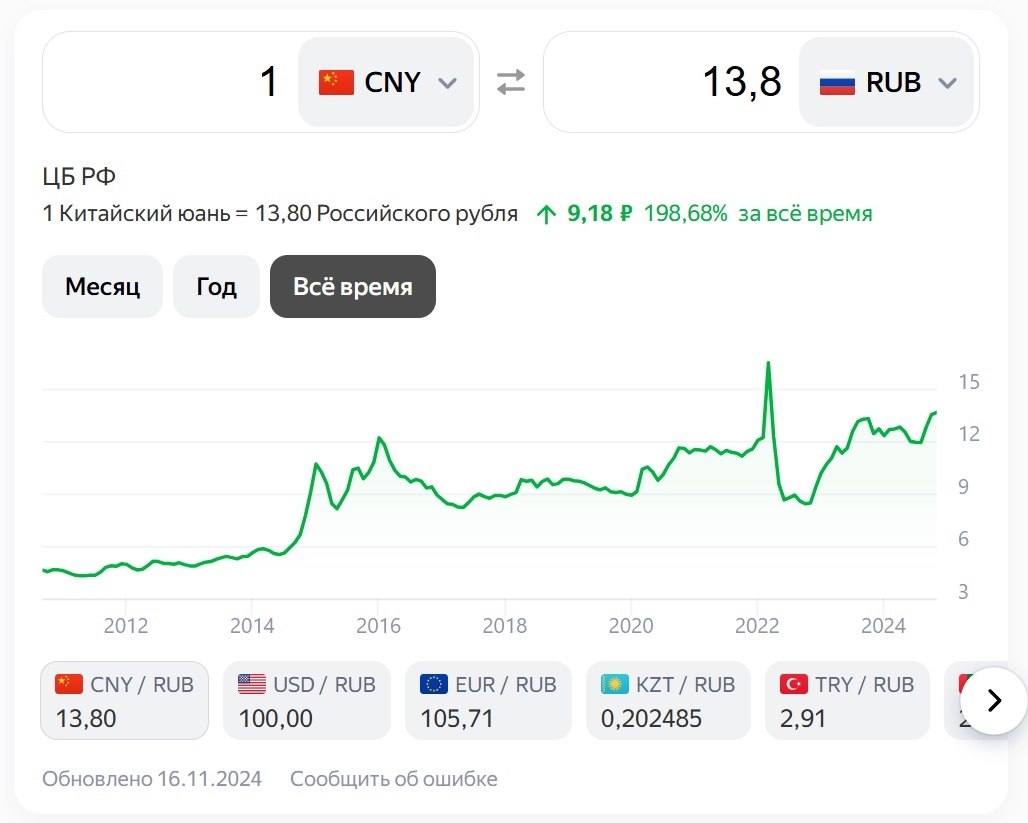Click the Russia flag in the target currency selector

point(837,83)
